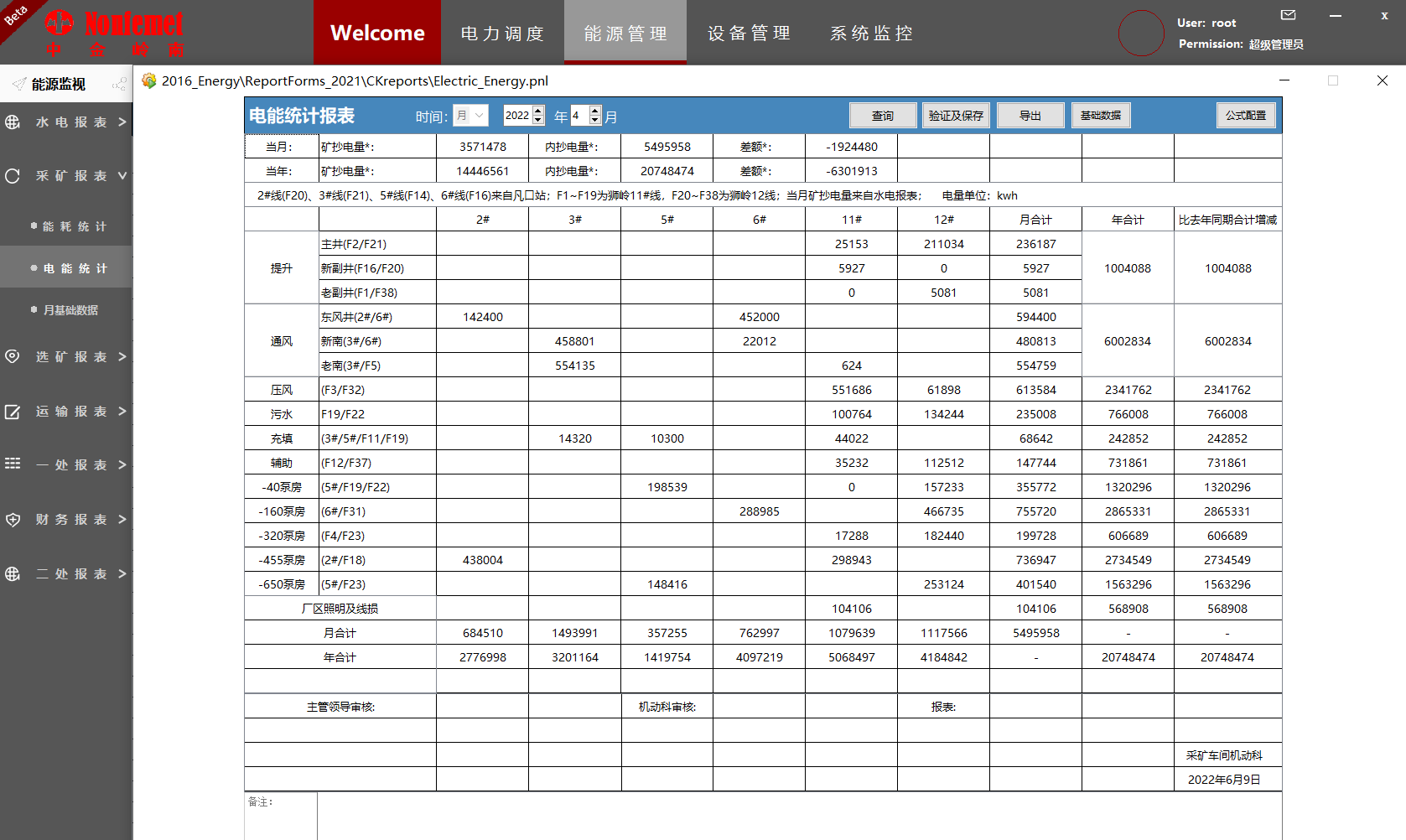
Task: Expand the 二处报表 menu
Action: coord(122,574)
